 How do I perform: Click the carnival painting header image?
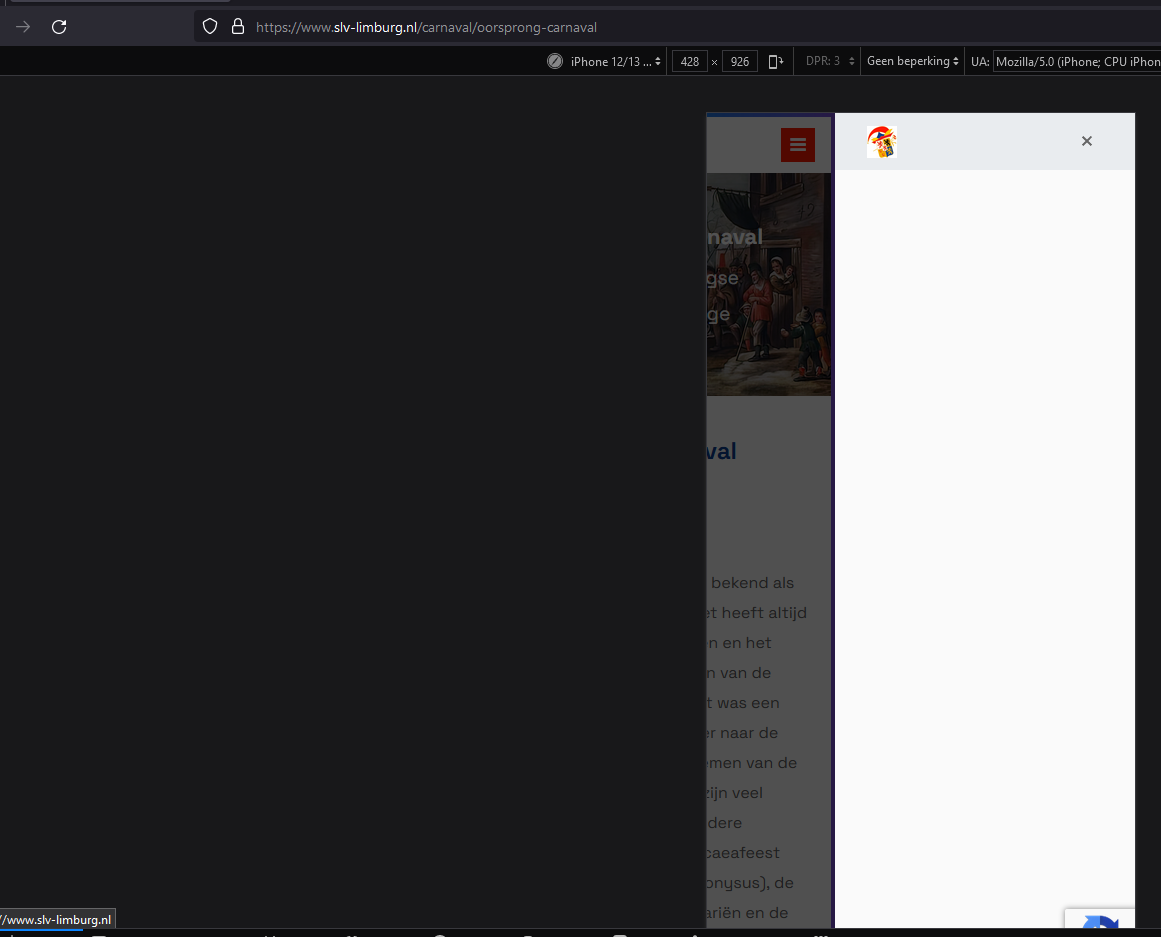pyautogui.click(x=769, y=284)
